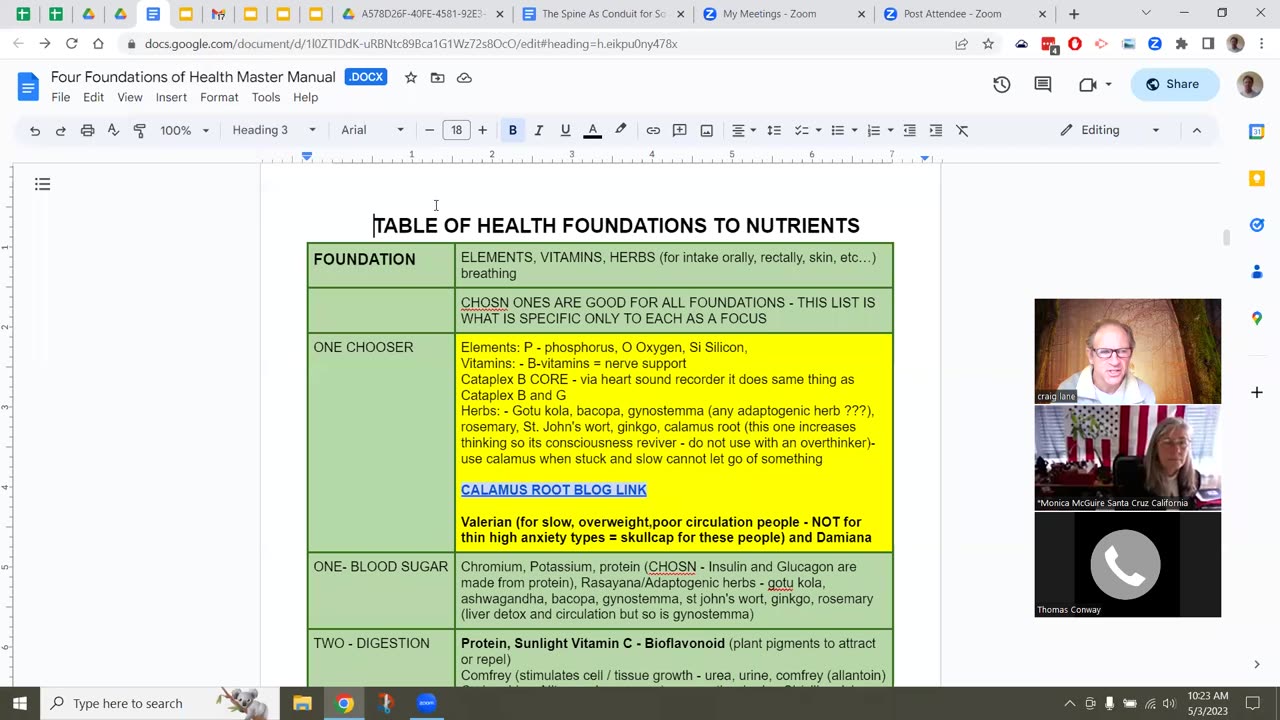Open the text alignment dropdown
This screenshot has width=1280, height=720.
pos(743,130)
